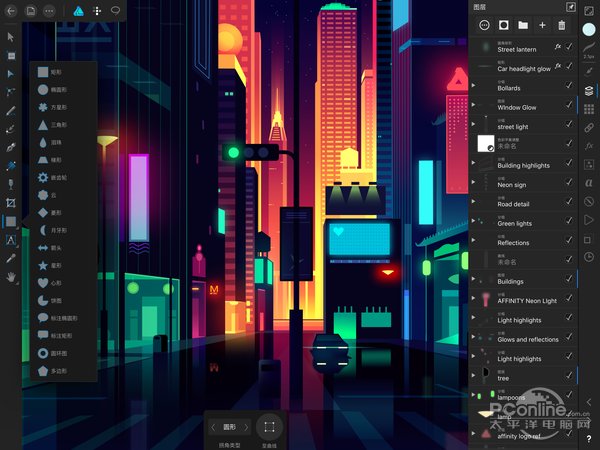600x450 pixels.
Task: Open the Swatches grid studio
Action: click(x=589, y=109)
